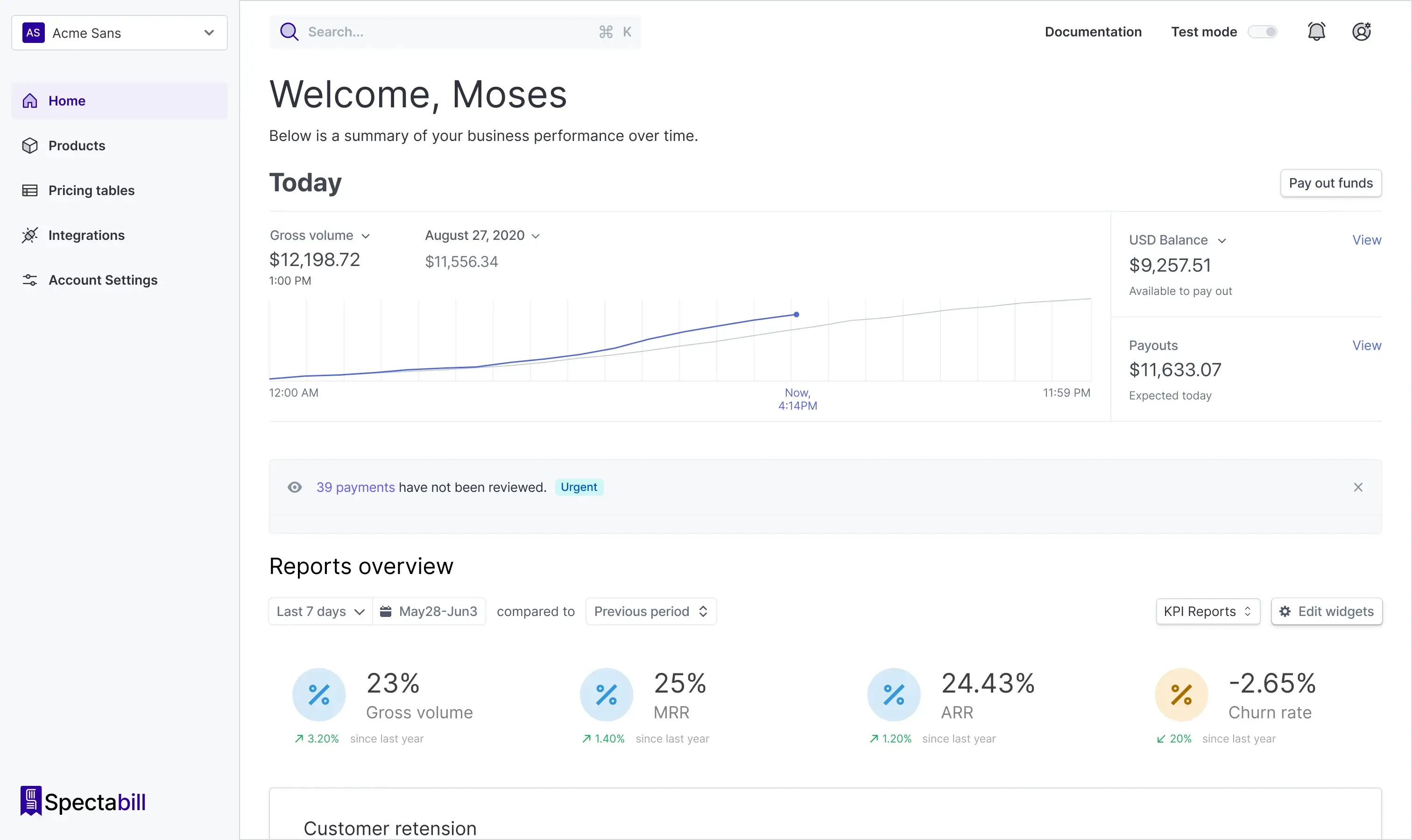This screenshot has height=840, width=1412.
Task: Focus the Search input field
Action: [x=455, y=32]
